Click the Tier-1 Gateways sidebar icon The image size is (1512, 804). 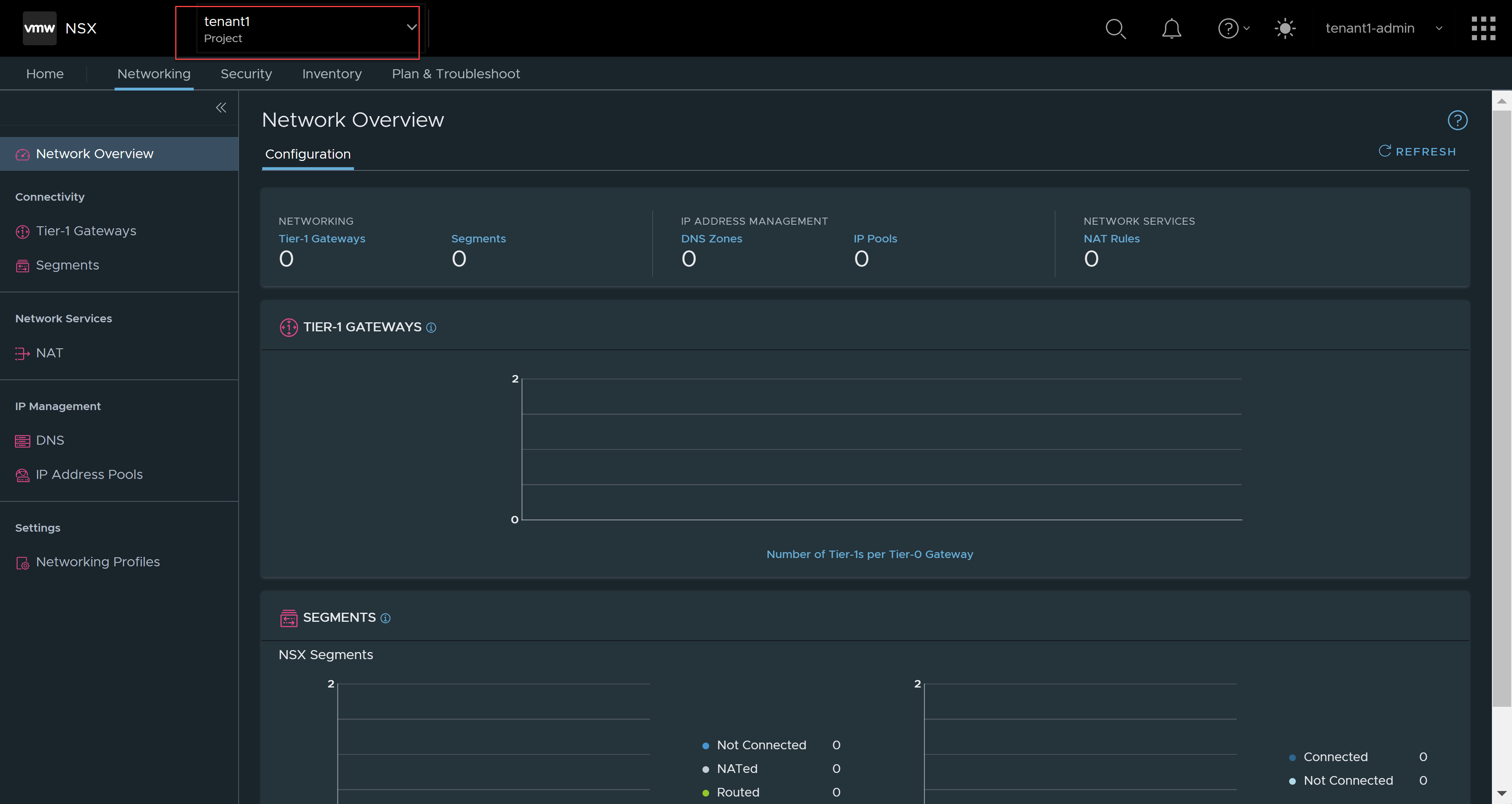tap(22, 232)
